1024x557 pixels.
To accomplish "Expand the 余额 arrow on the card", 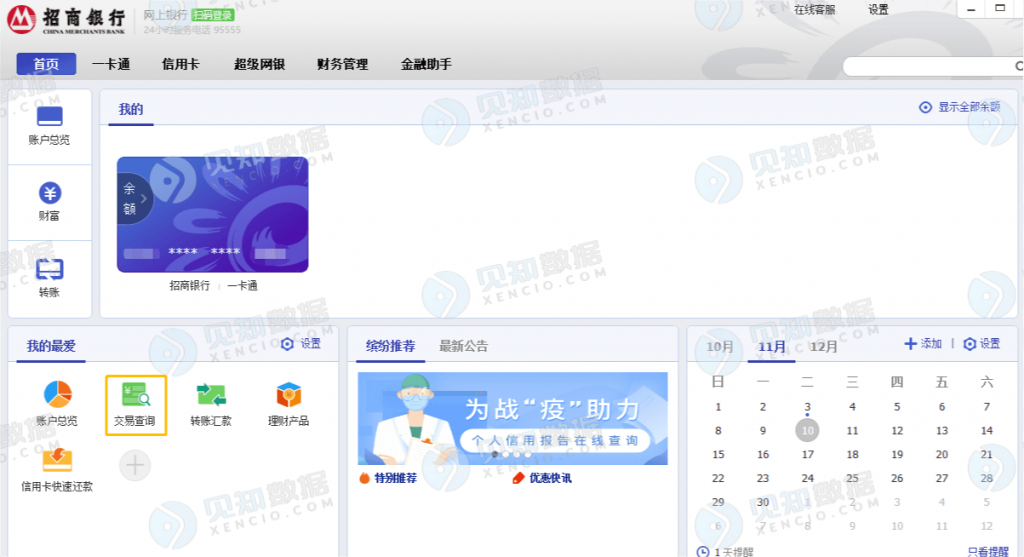I will (x=135, y=198).
